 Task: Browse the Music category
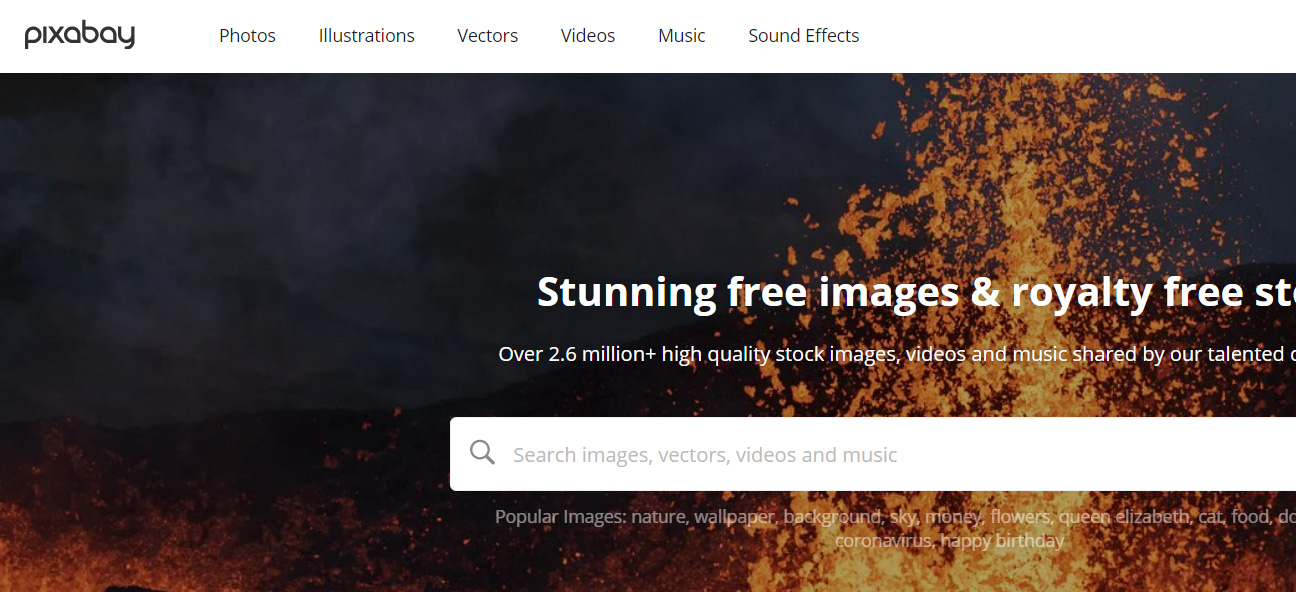(x=681, y=36)
